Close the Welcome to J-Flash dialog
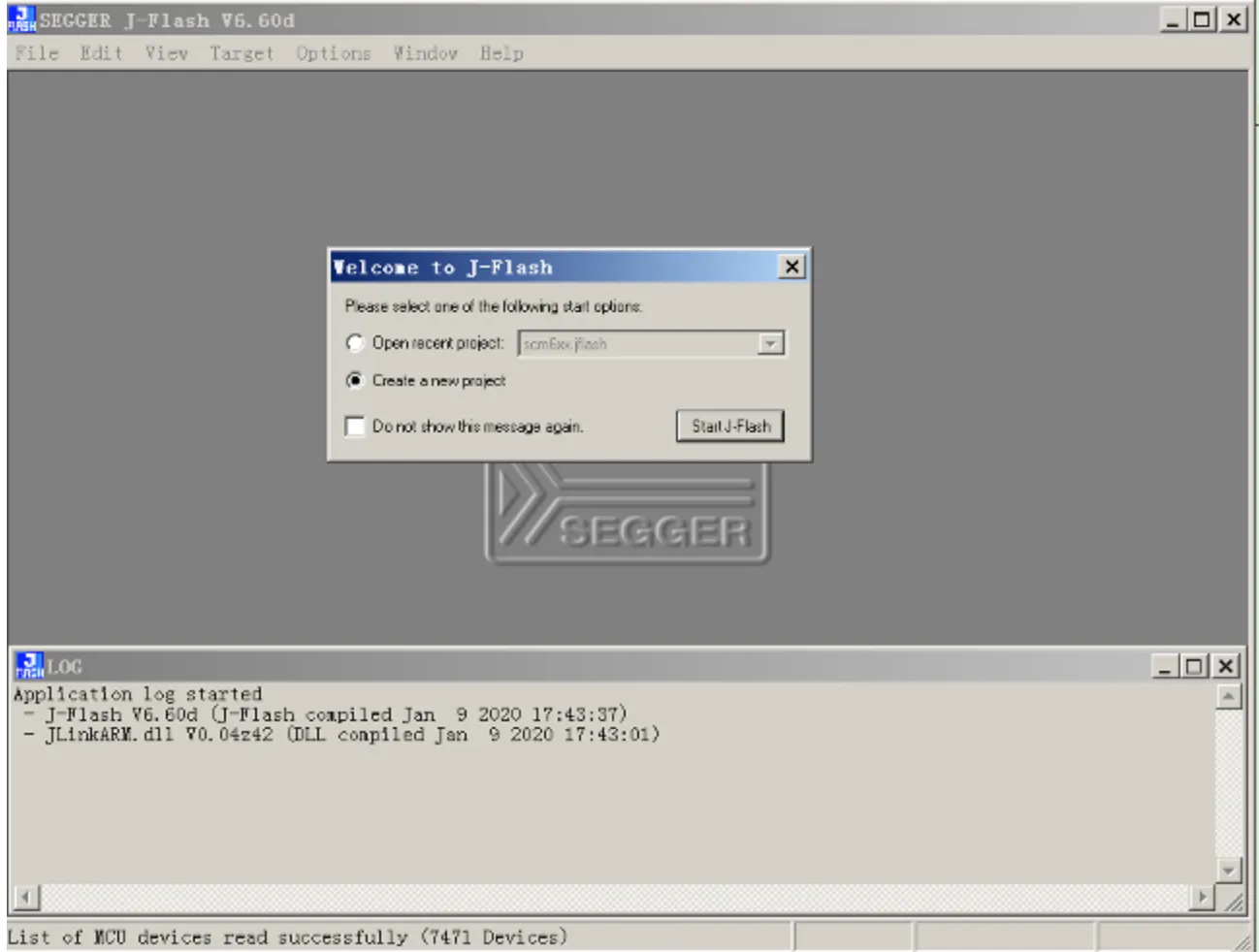The height and width of the screenshot is (952, 1259). coord(792,267)
